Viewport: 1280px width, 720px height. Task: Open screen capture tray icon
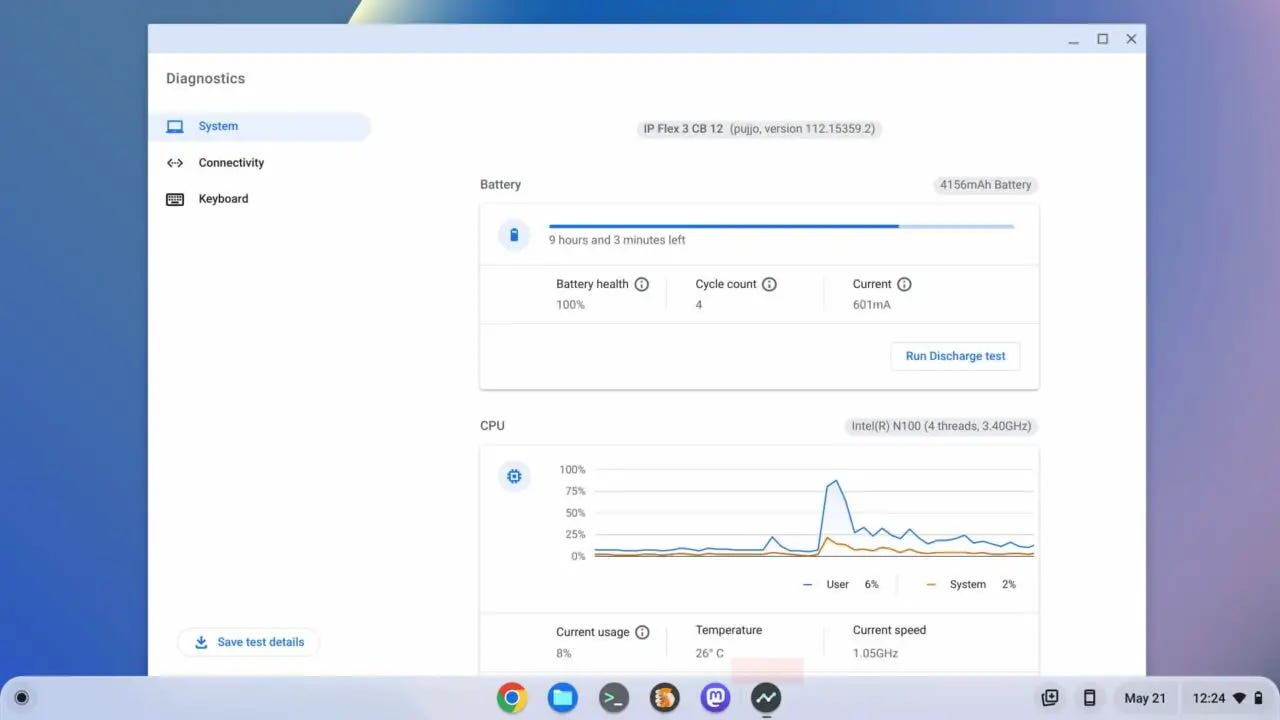pyautogui.click(x=1050, y=698)
